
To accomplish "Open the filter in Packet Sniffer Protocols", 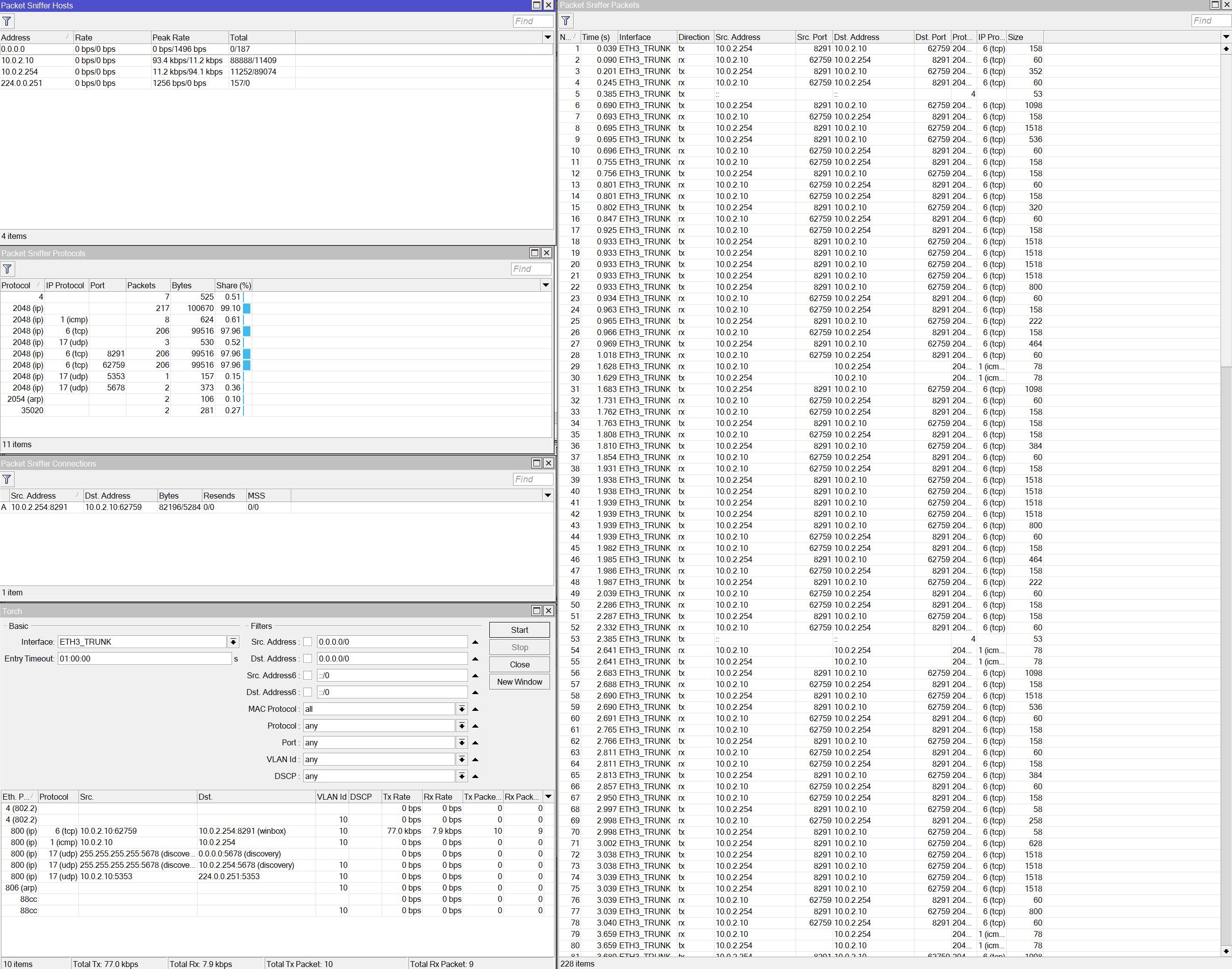I will [7, 269].
